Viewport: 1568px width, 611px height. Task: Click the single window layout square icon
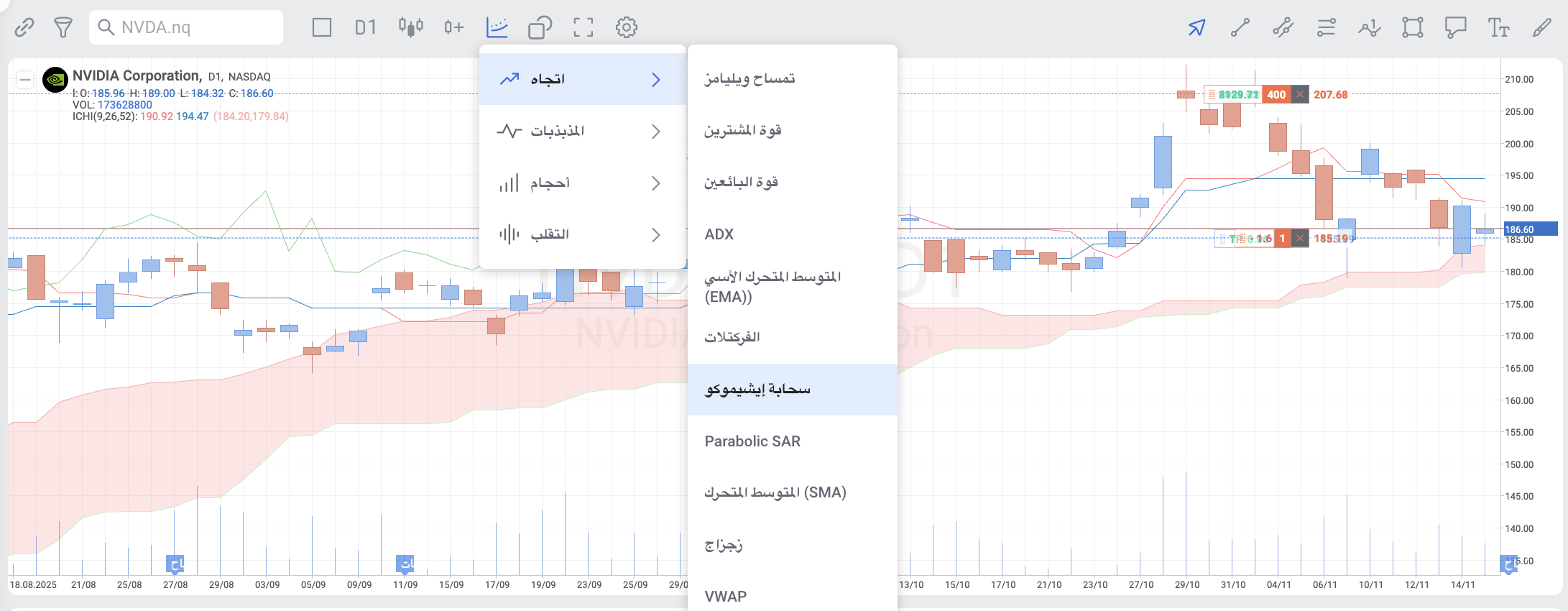322,27
